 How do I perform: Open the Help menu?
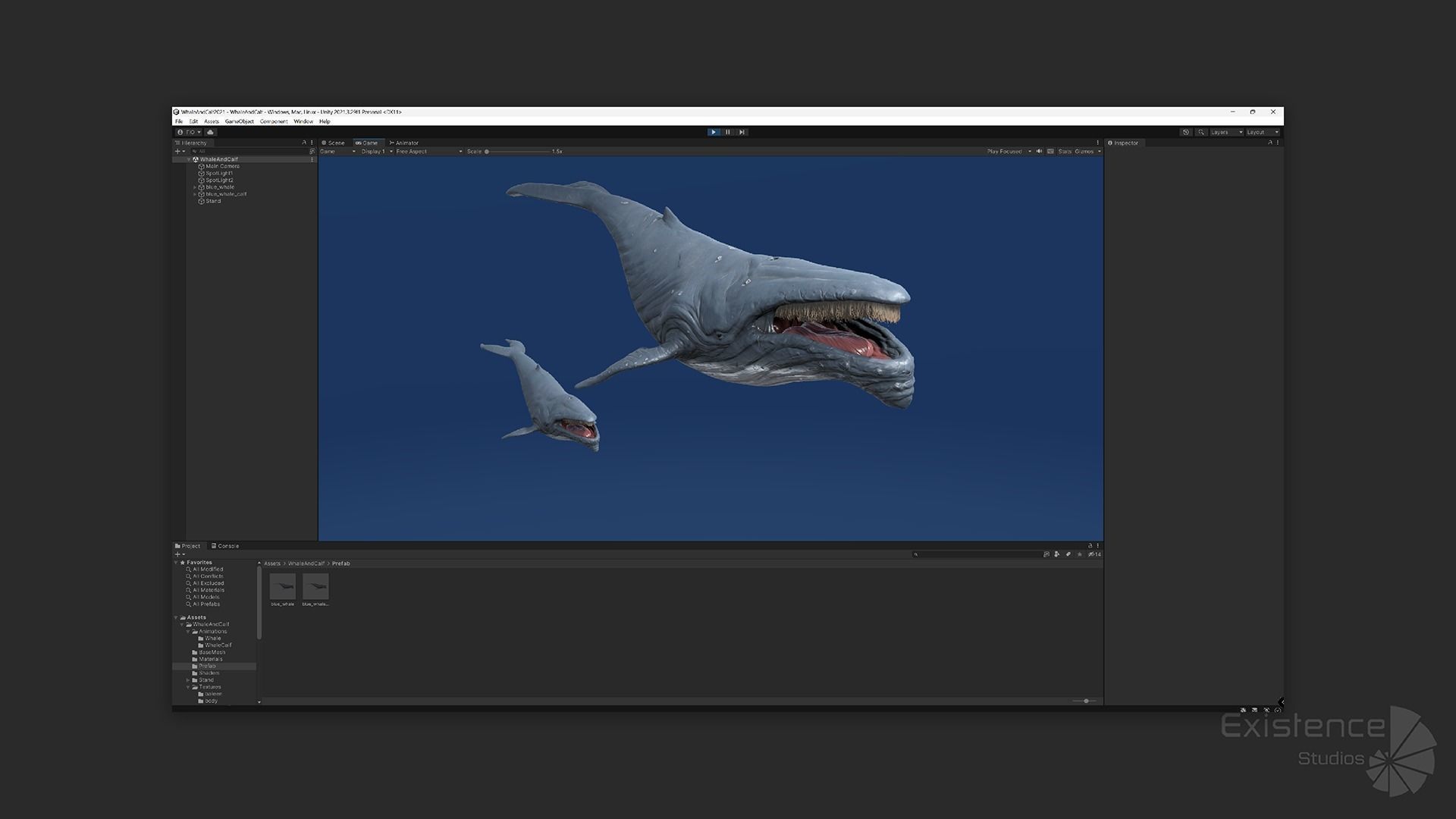click(325, 121)
